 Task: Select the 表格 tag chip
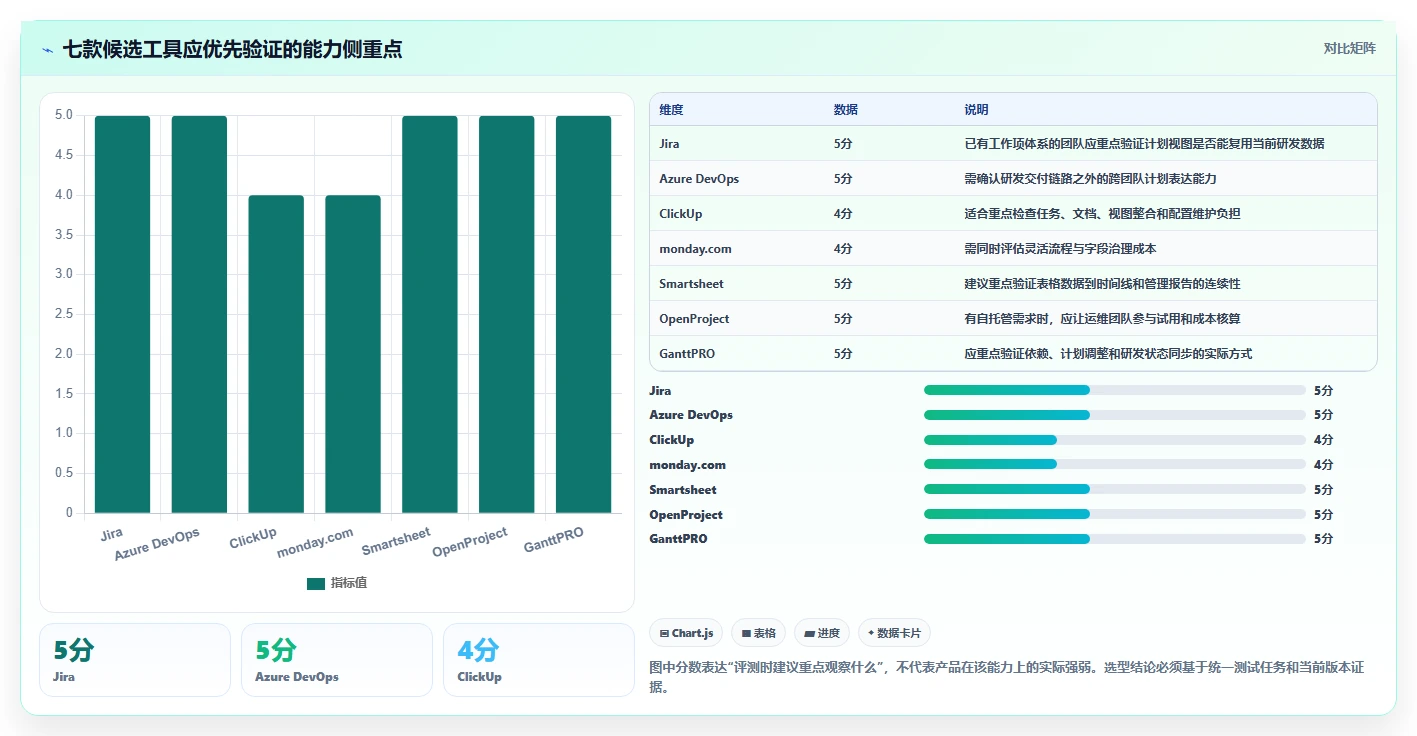(x=758, y=633)
